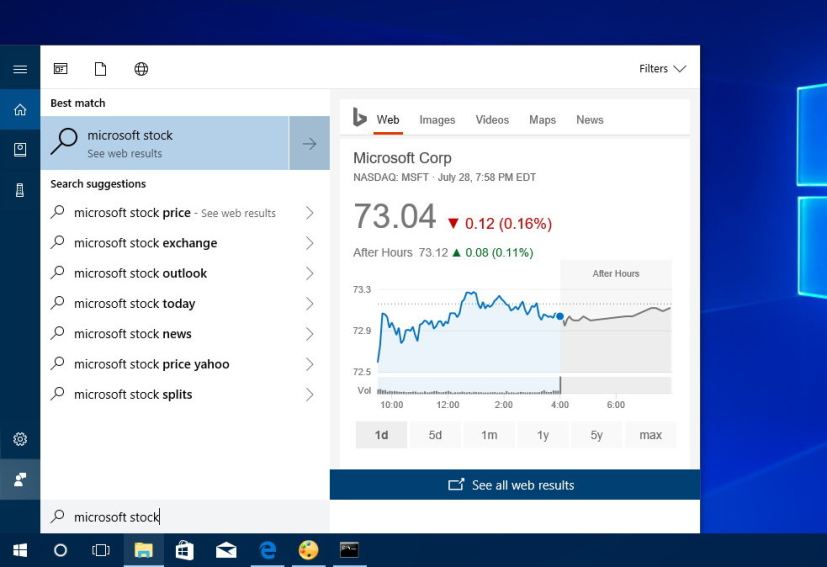
Task: Click the search box with 'microsoft stock'
Action: point(185,516)
